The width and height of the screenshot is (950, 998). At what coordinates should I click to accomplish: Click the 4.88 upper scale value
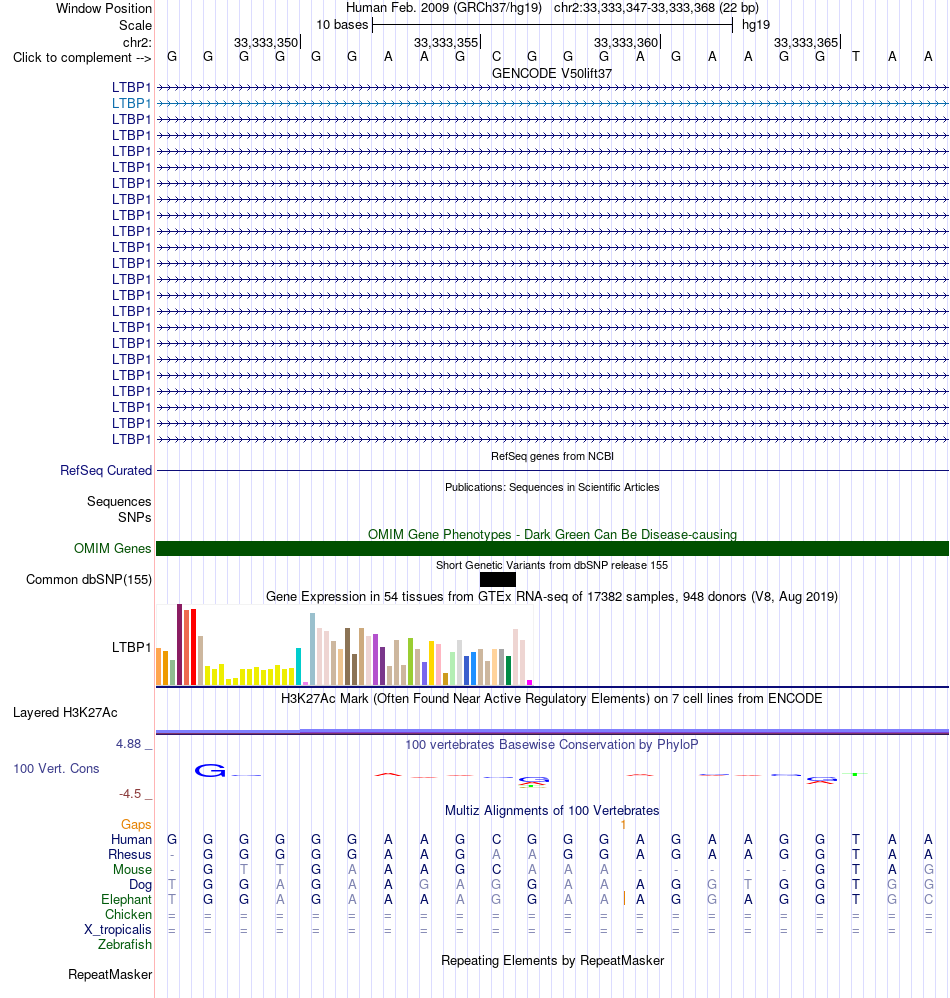click(128, 743)
